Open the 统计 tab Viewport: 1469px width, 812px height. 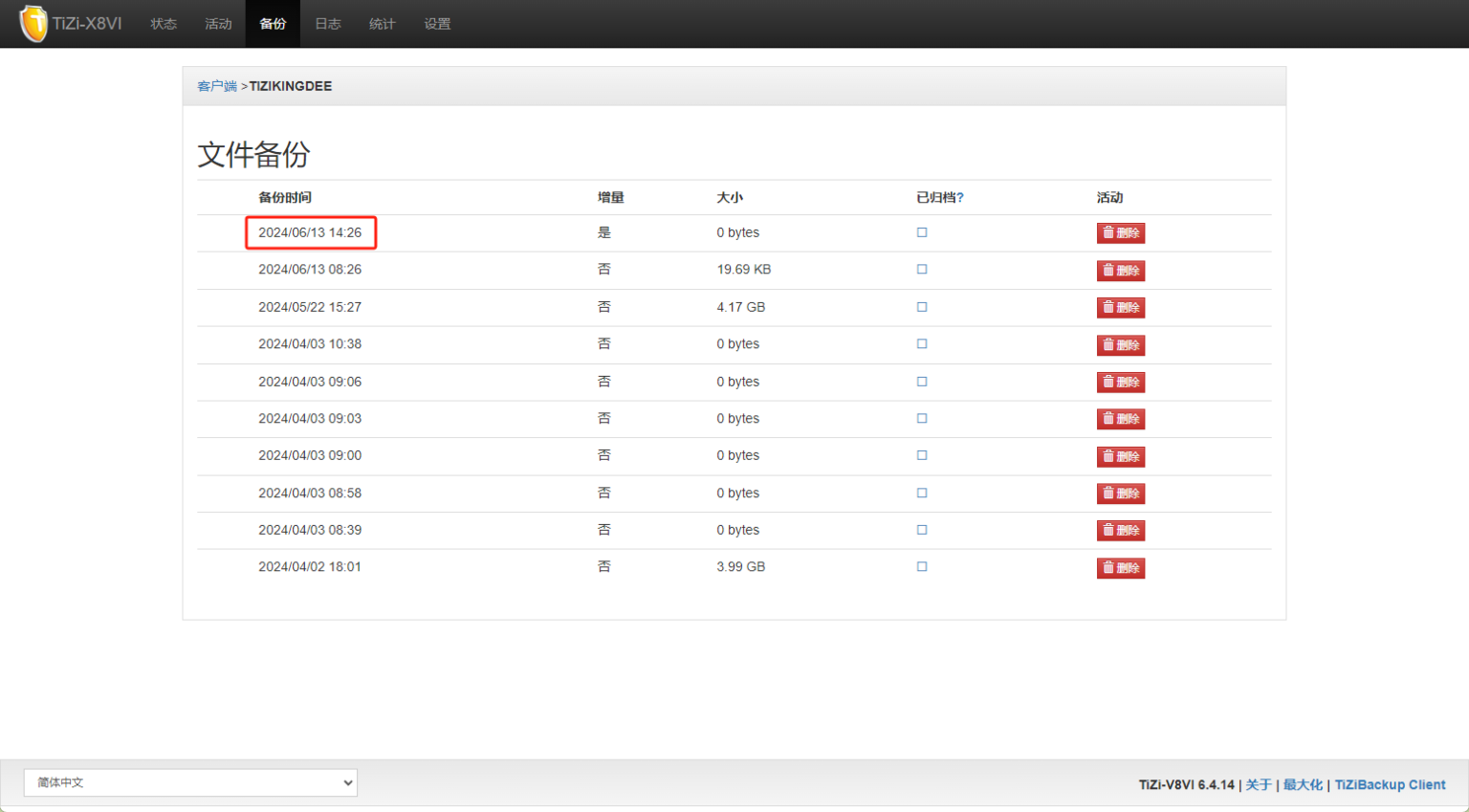point(383,24)
